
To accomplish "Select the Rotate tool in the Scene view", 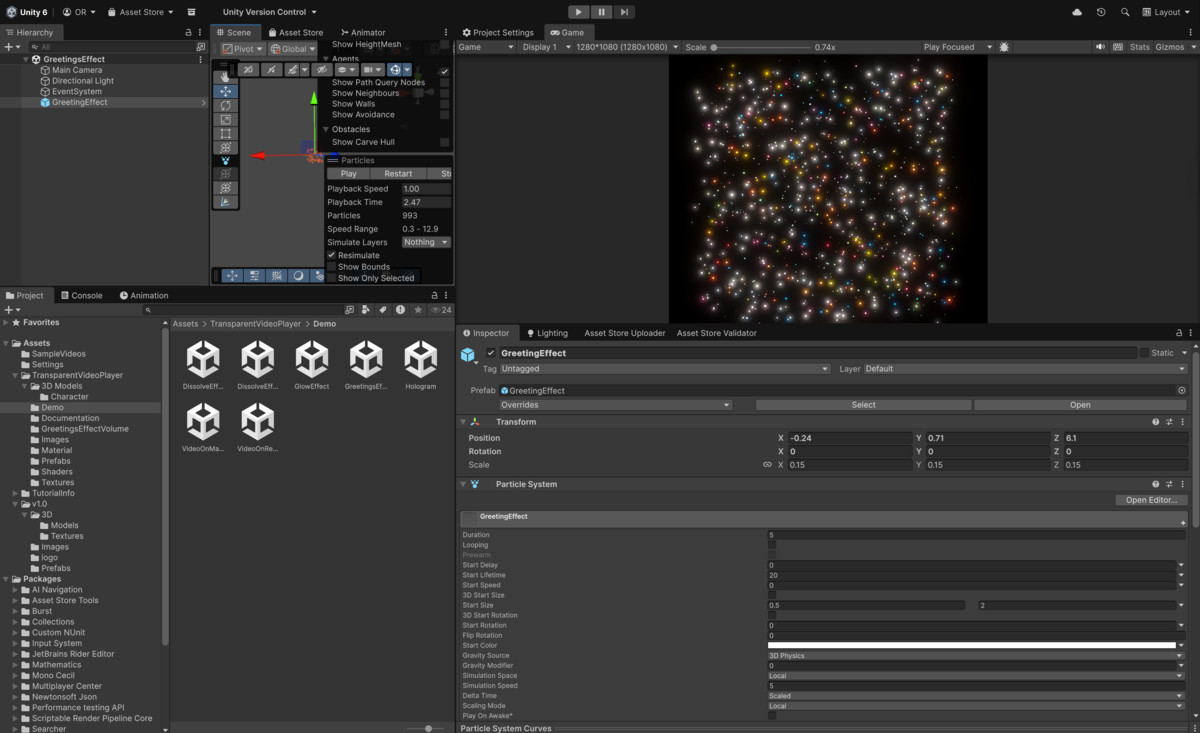I will coord(225,105).
